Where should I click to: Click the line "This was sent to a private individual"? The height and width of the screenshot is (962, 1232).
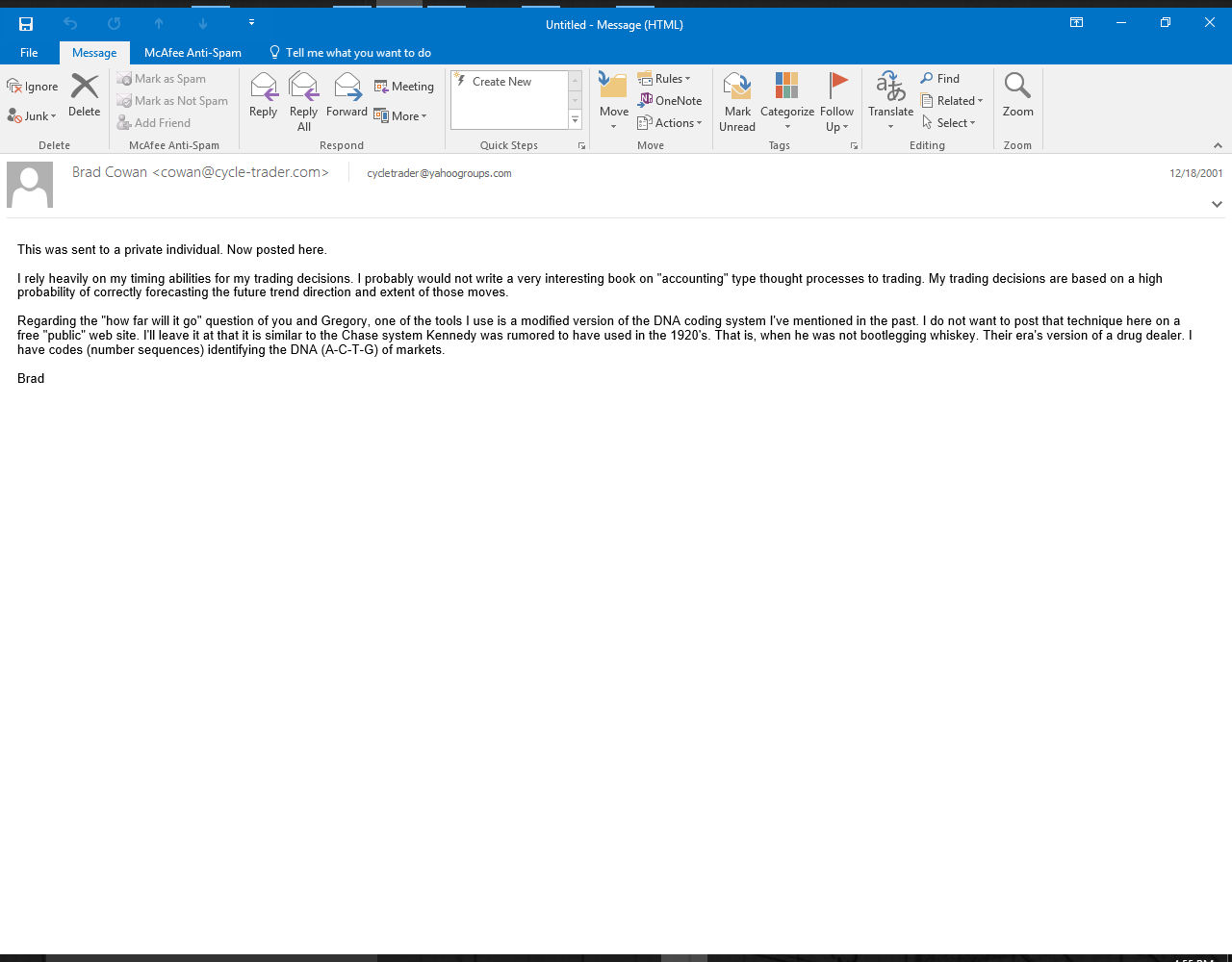point(120,250)
